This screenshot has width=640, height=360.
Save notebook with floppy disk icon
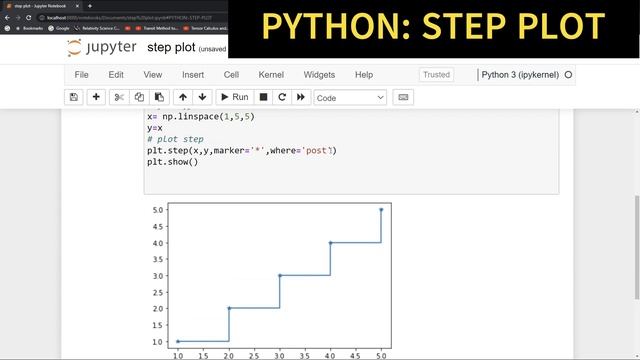tap(74, 97)
